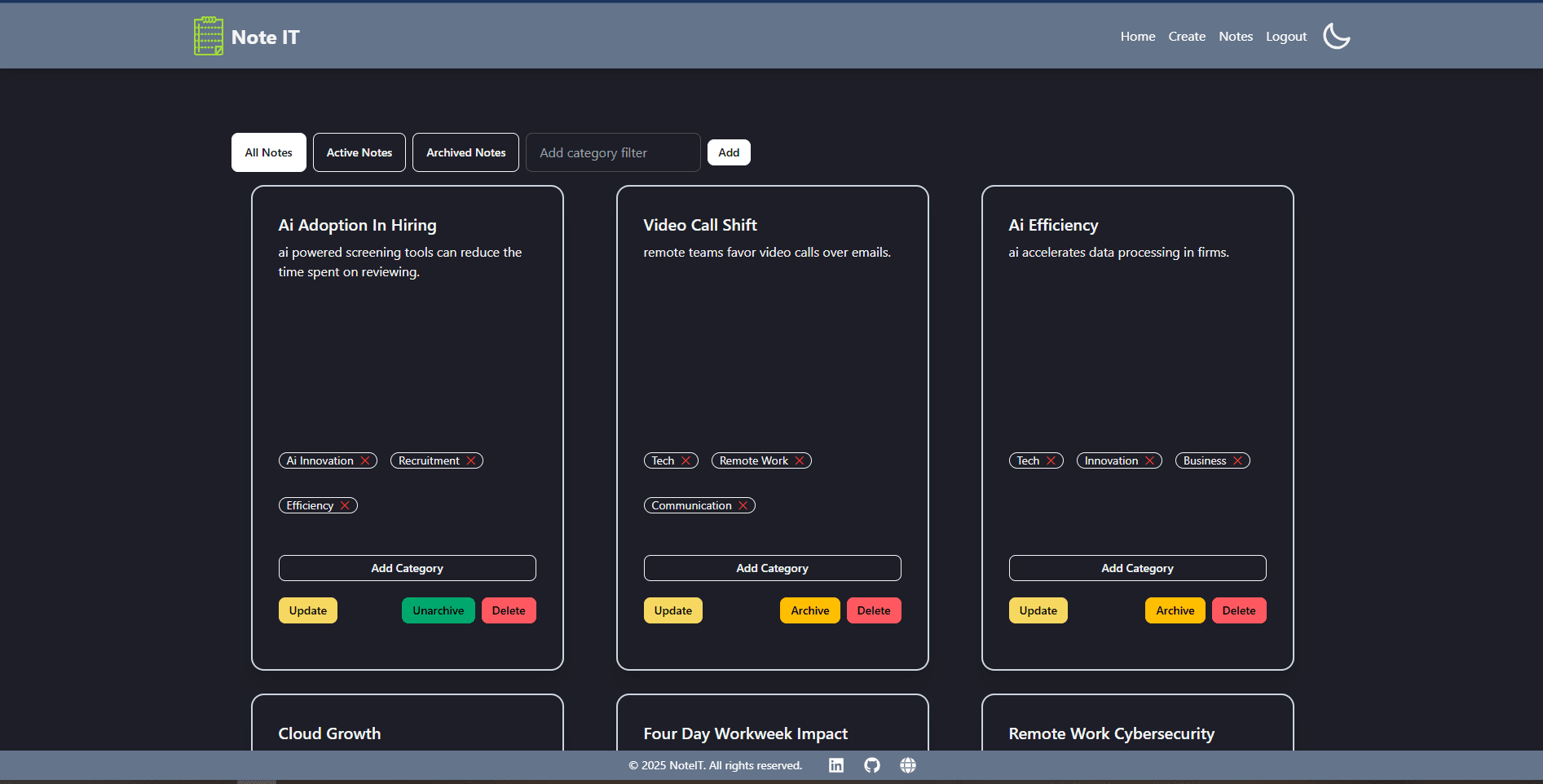Remove the Business tag from Ai Efficiency

coord(1237,461)
